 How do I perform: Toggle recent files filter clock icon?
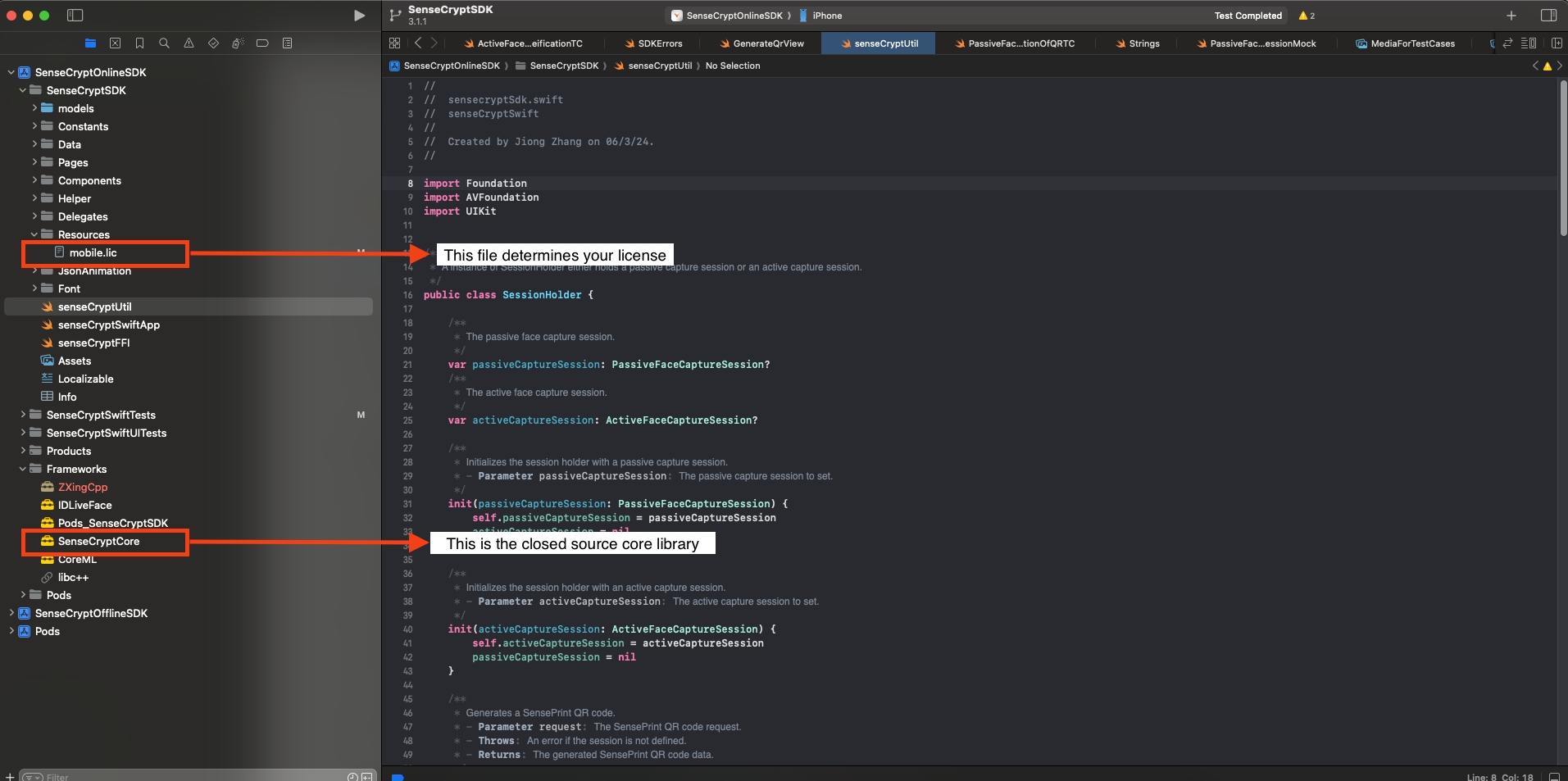(352, 776)
